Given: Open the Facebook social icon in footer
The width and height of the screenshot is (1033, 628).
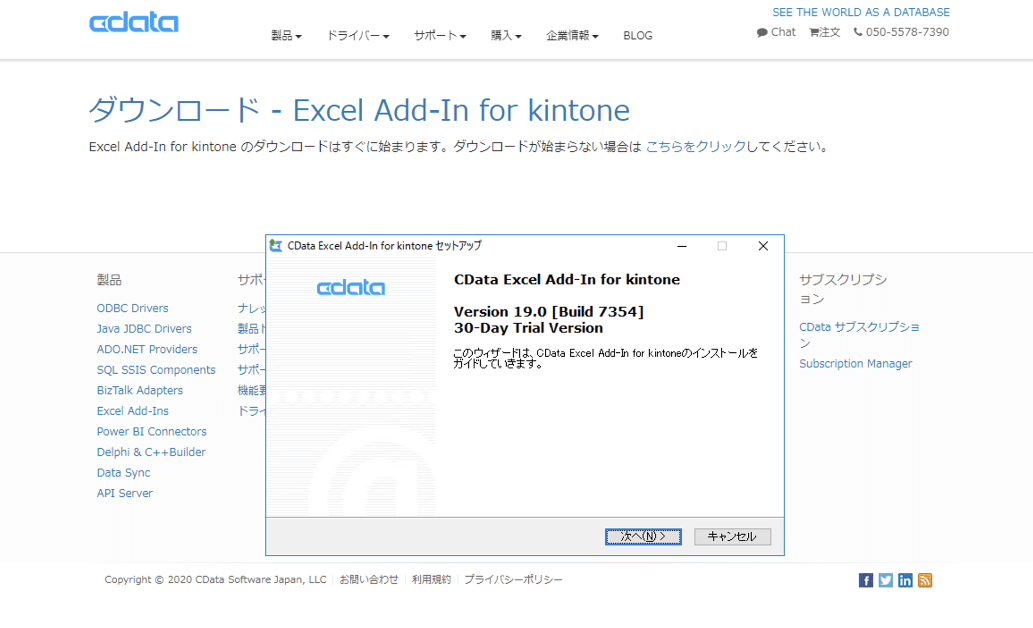Looking at the screenshot, I should pos(866,580).
